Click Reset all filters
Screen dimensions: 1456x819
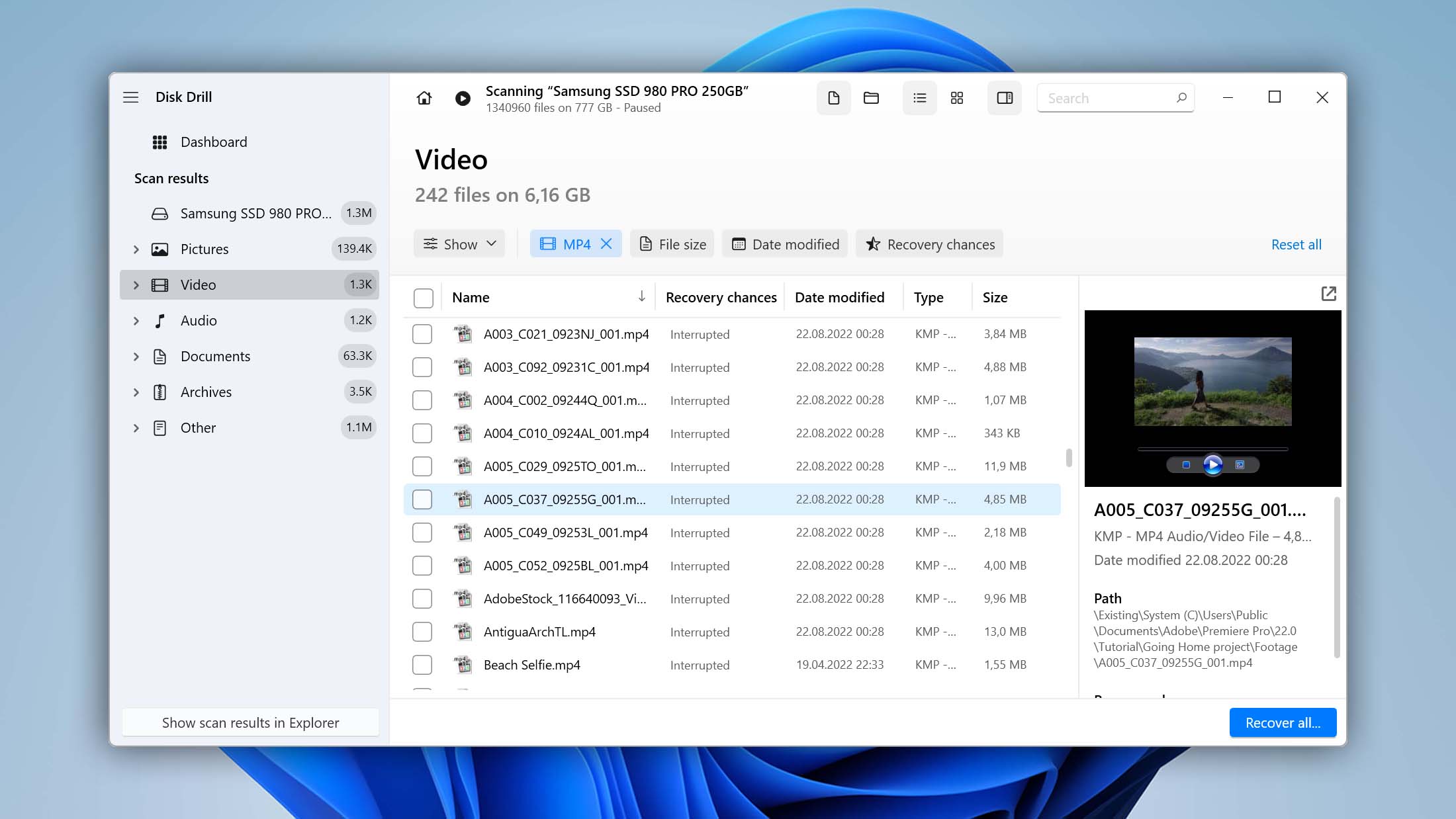point(1296,244)
